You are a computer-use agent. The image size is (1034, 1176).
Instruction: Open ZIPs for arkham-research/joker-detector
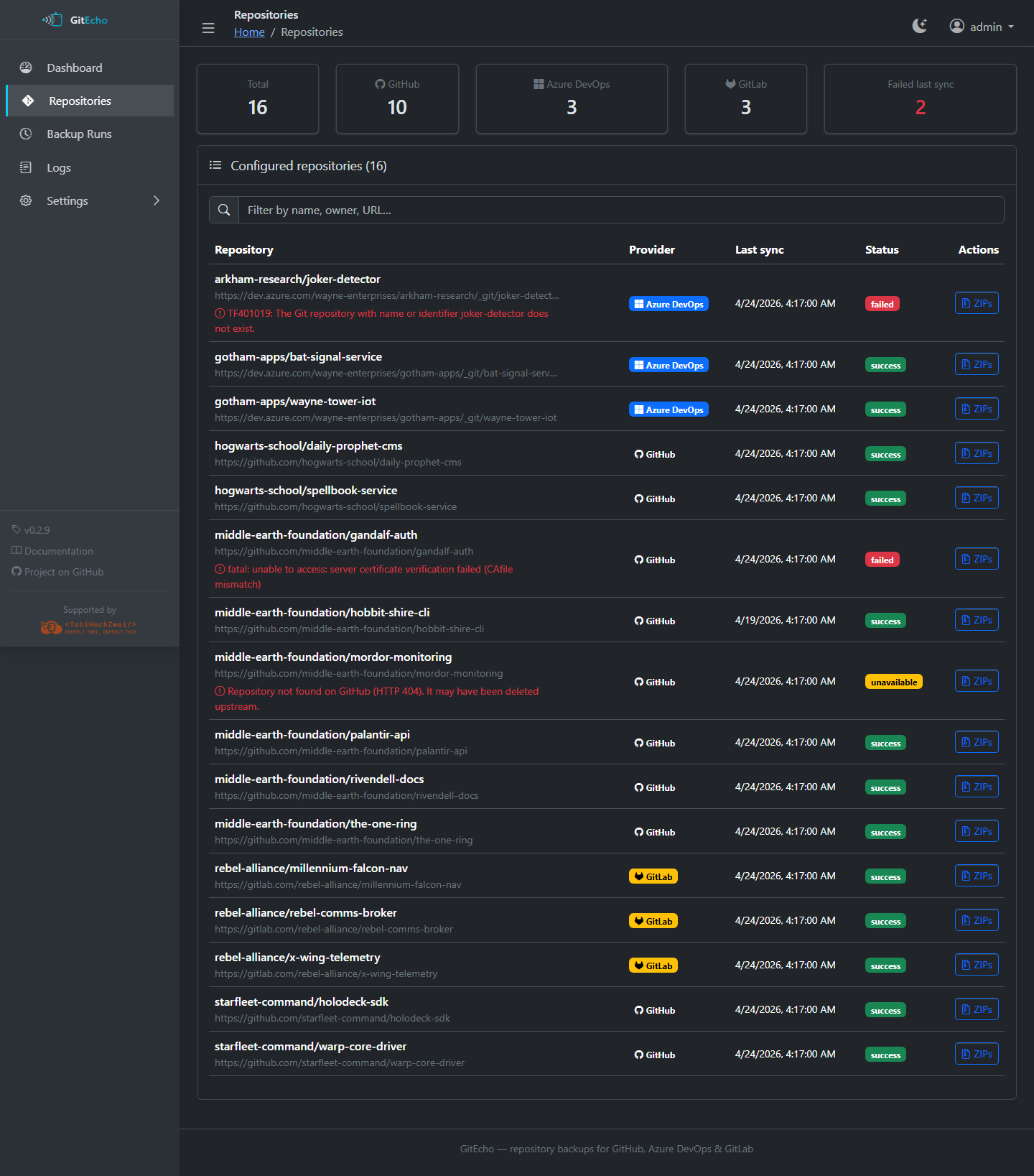pyautogui.click(x=977, y=303)
